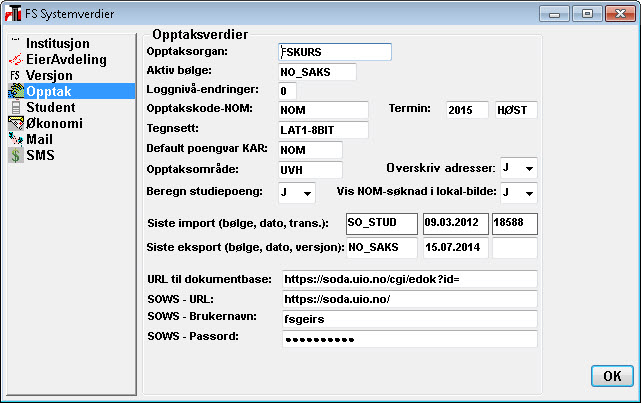This screenshot has height=403, width=641.
Task: Click the Opptaksorgan label
Action: click(187, 51)
